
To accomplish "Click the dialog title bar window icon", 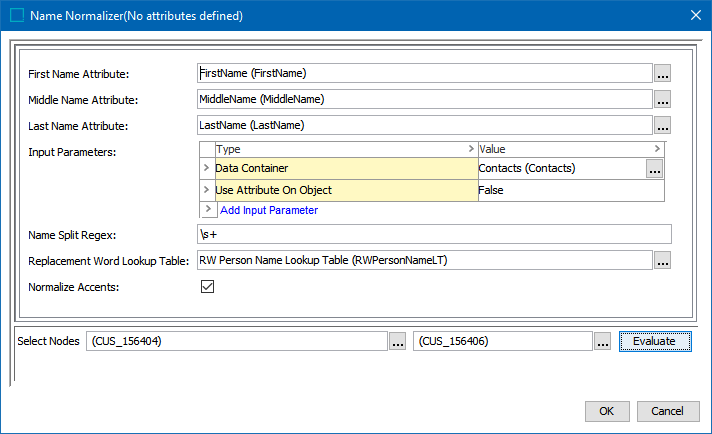I will click(16, 16).
